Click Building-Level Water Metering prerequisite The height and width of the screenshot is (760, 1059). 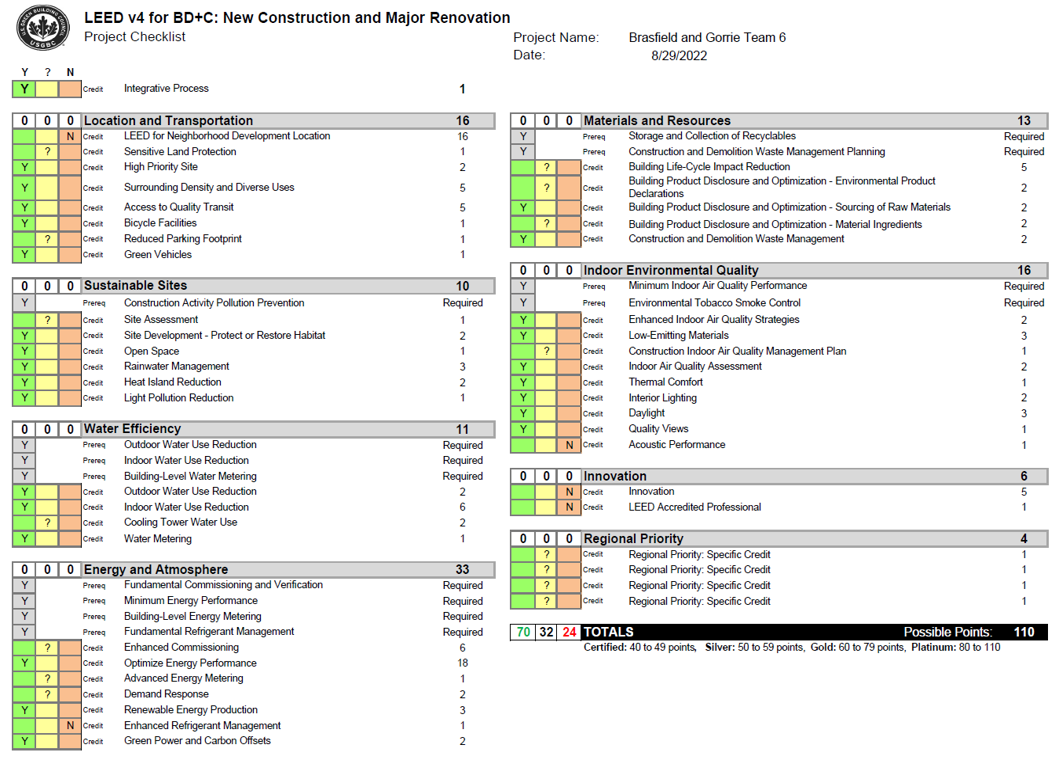coord(190,476)
